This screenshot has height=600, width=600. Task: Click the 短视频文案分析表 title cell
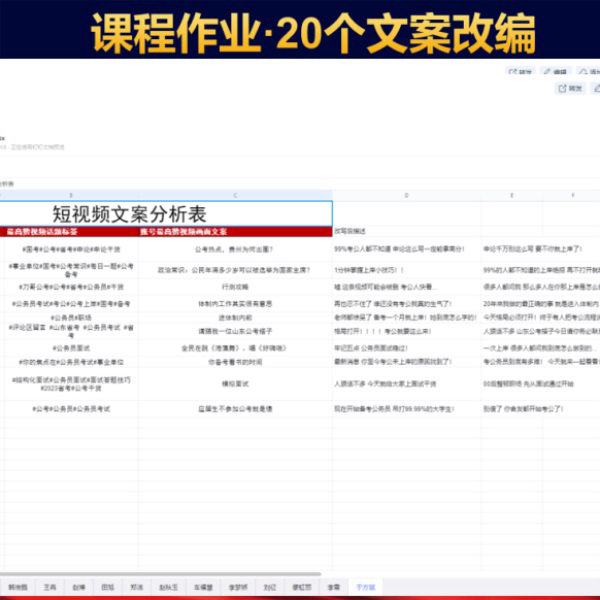click(x=128, y=213)
